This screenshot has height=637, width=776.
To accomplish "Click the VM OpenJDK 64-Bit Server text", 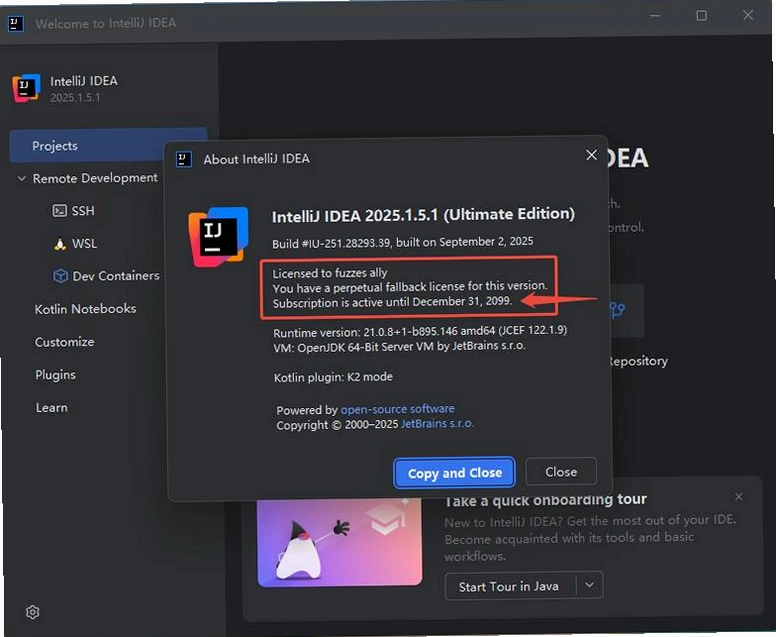I will click(399, 346).
